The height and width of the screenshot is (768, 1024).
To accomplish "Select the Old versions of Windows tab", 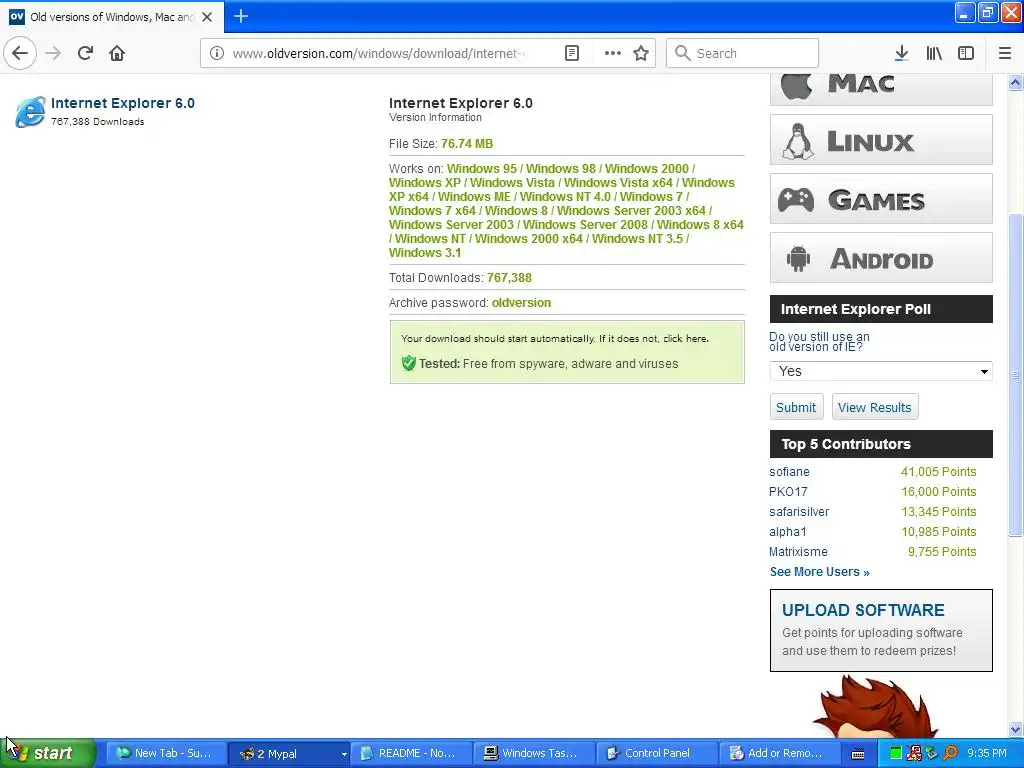I will coord(112,17).
